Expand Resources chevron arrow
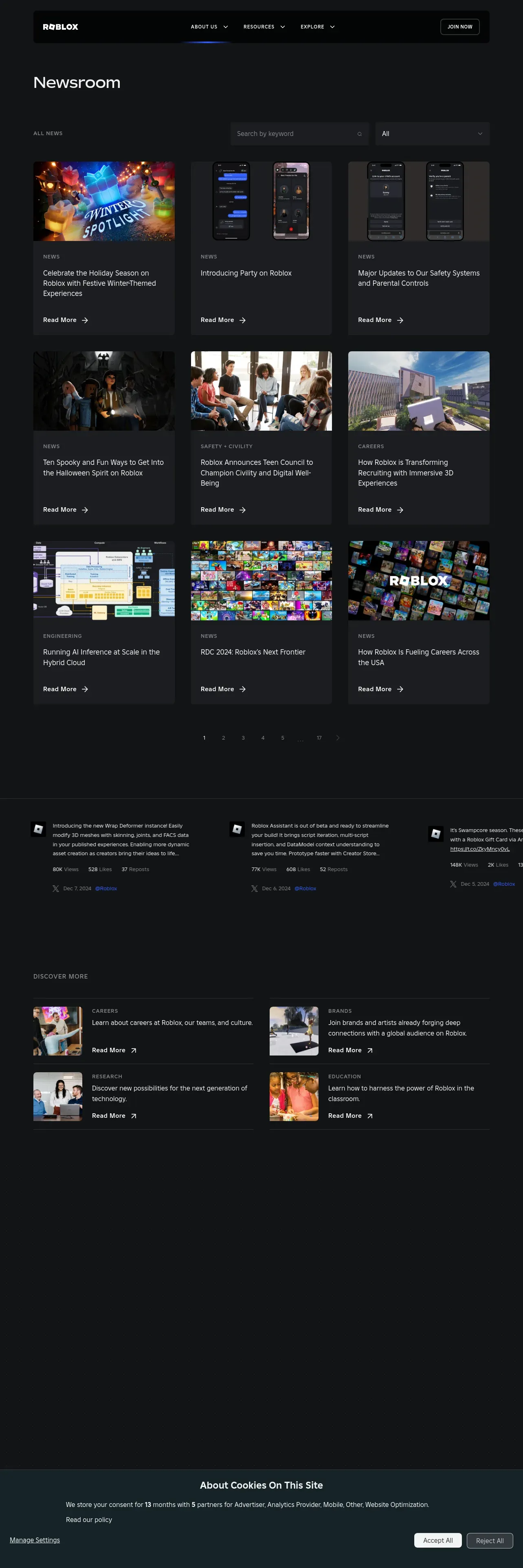523x1568 pixels. (283, 27)
